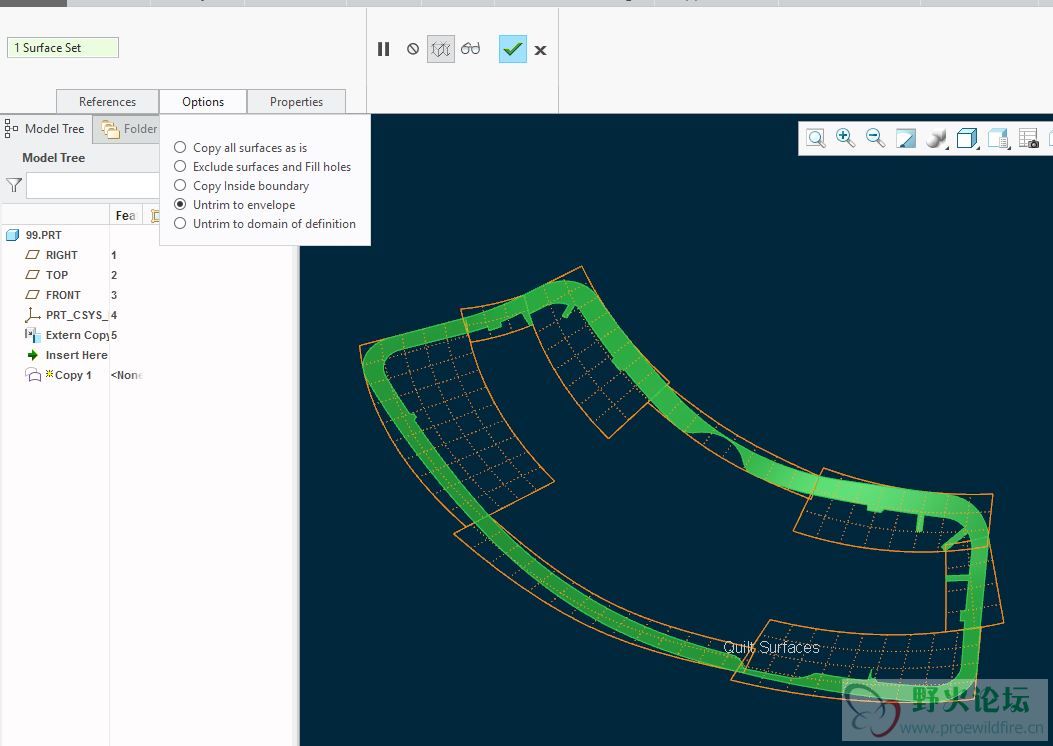Refit the model with the Refit icon
1053x746 pixels.
tap(816, 138)
